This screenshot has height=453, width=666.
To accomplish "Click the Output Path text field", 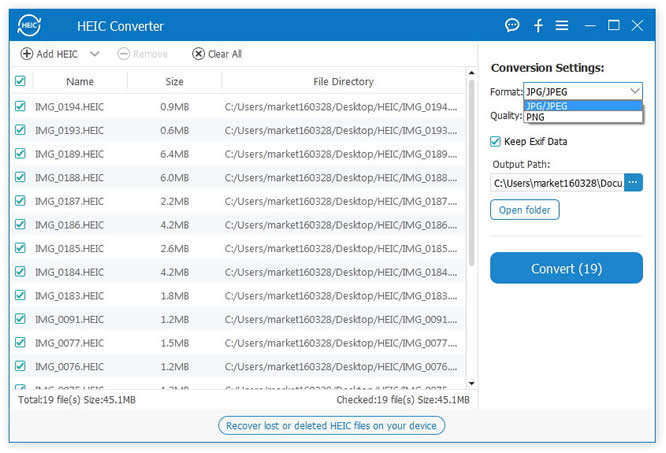I will tap(556, 183).
